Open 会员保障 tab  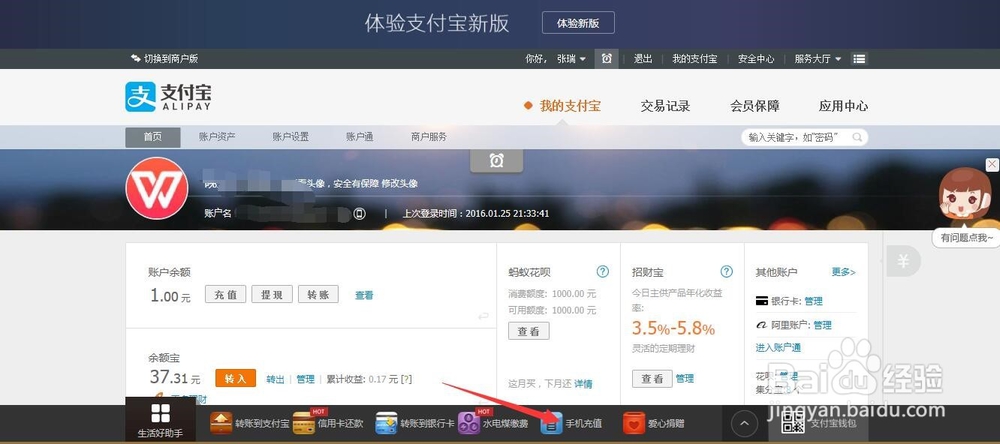[x=755, y=106]
